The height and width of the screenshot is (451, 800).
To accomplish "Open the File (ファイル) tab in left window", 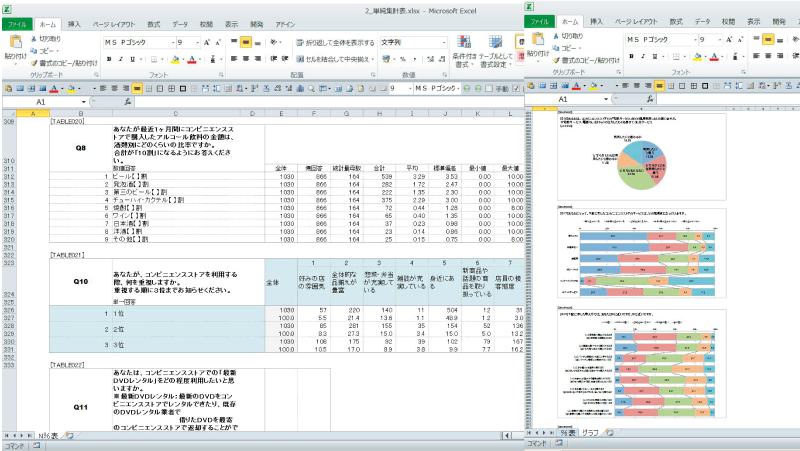I will [17, 24].
